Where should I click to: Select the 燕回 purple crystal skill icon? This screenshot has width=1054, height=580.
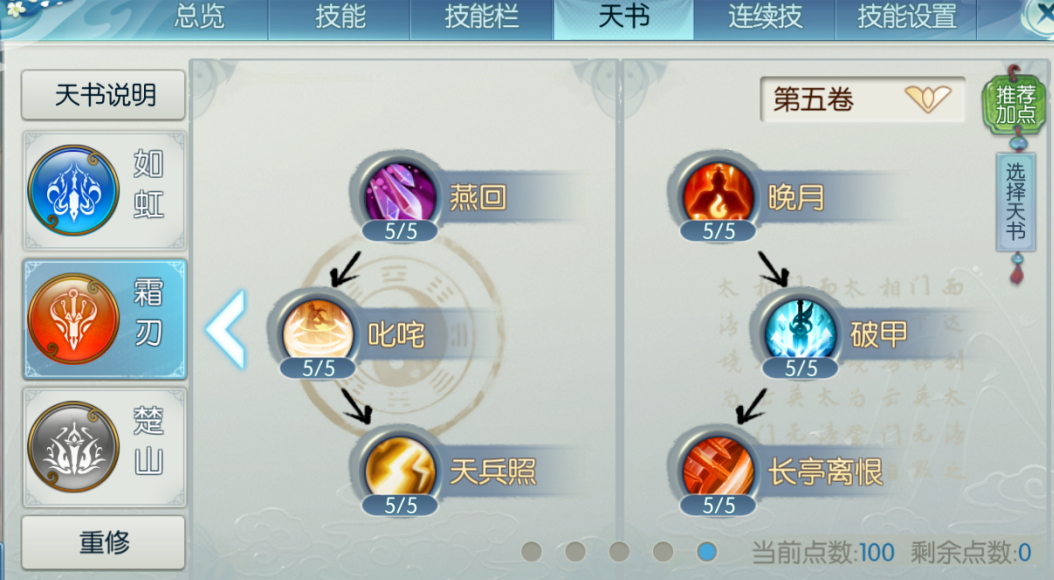399,195
